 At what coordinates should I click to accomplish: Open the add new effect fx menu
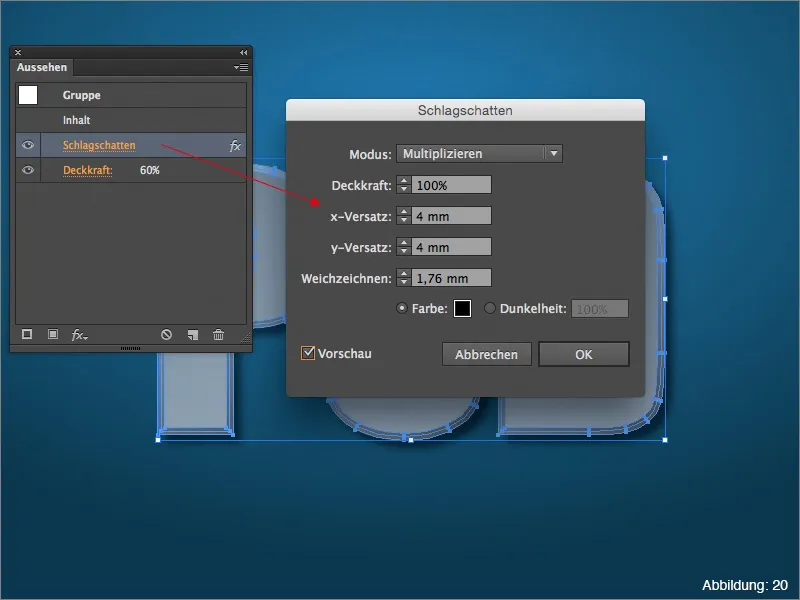pos(80,335)
